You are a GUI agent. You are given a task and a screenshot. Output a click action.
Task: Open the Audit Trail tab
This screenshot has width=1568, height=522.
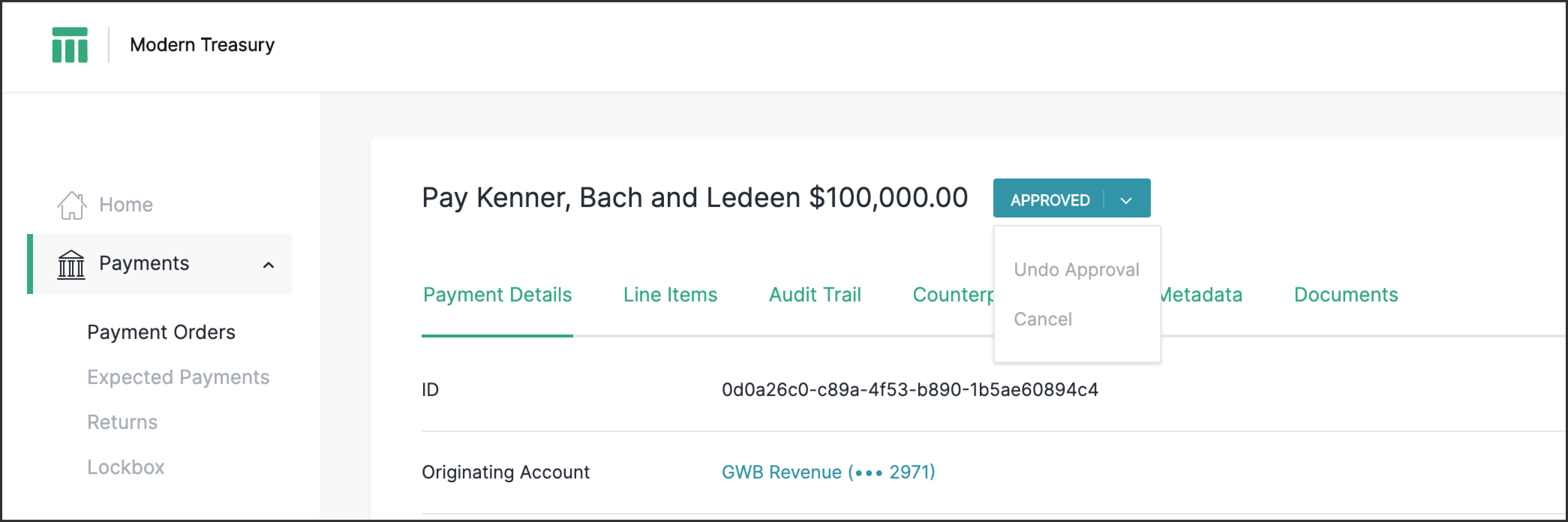(815, 294)
